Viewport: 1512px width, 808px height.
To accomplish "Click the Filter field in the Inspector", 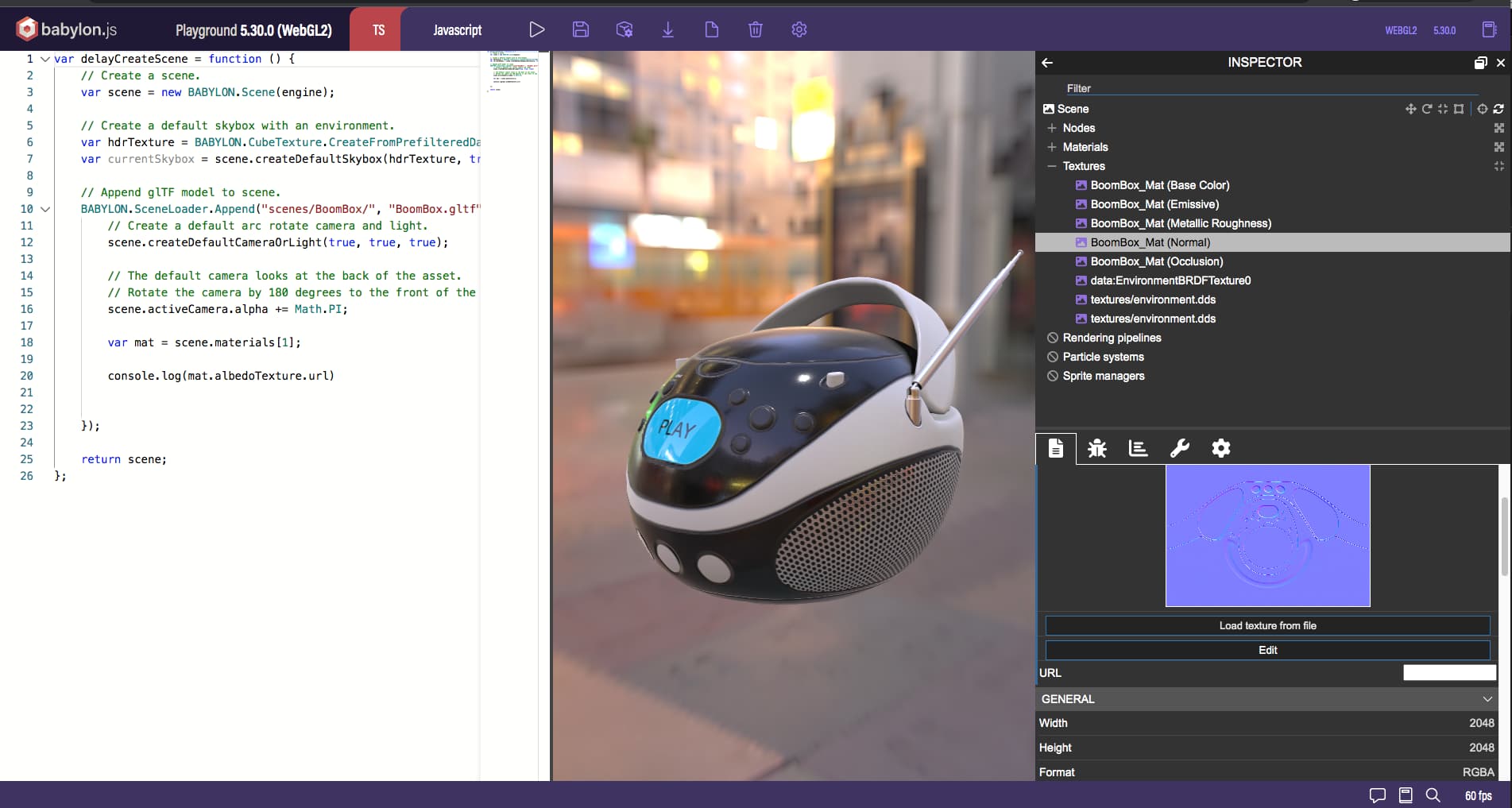I will tap(1271, 88).
